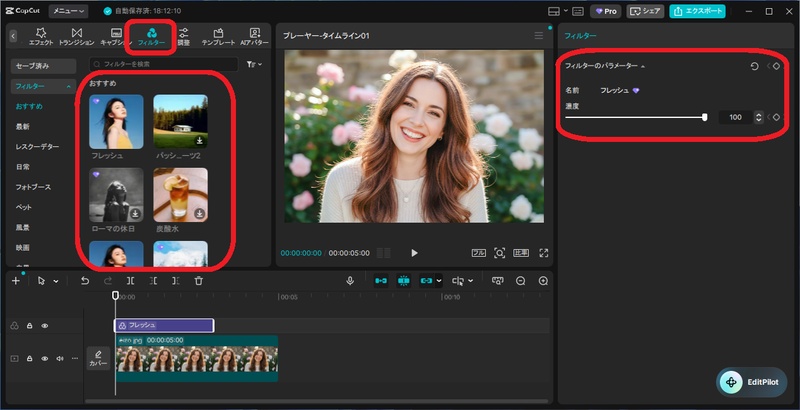Select the おすすめ category in sidebar

click(29, 107)
